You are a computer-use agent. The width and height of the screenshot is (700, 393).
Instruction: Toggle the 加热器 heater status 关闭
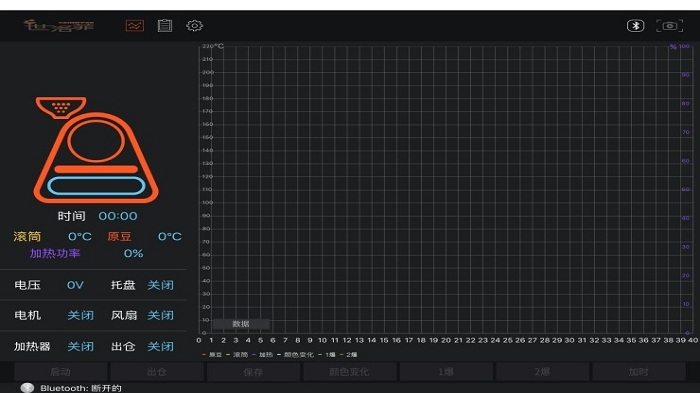coord(80,346)
